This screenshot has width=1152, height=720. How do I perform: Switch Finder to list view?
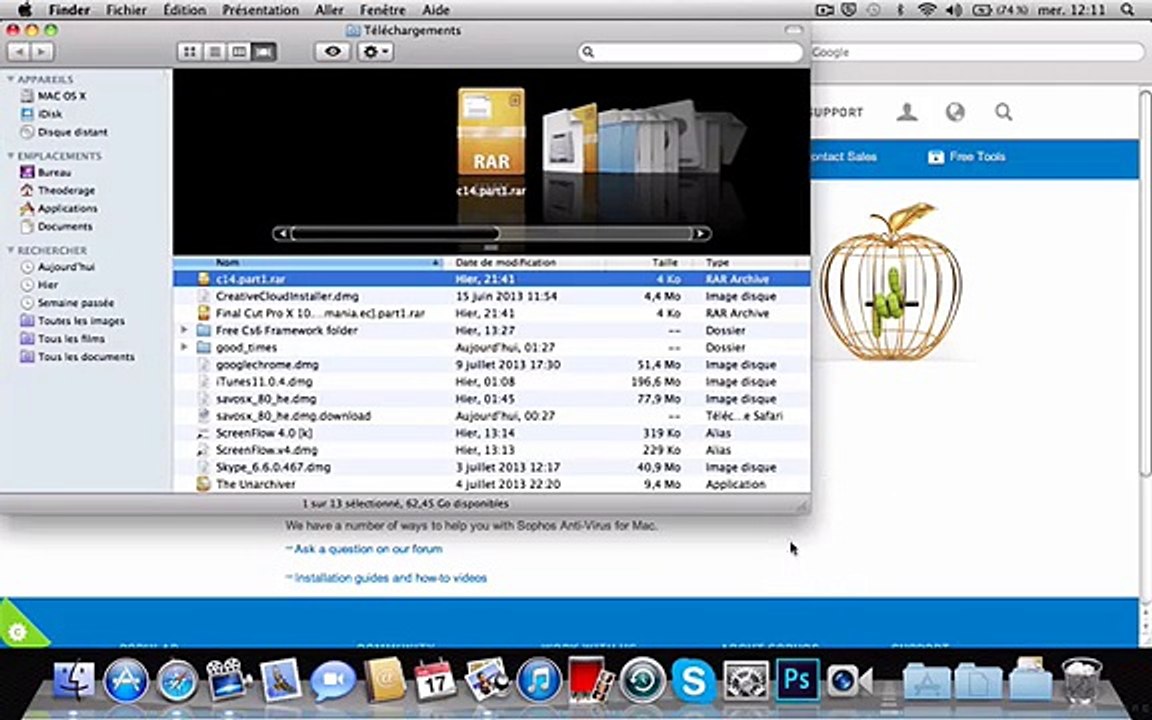click(x=215, y=51)
